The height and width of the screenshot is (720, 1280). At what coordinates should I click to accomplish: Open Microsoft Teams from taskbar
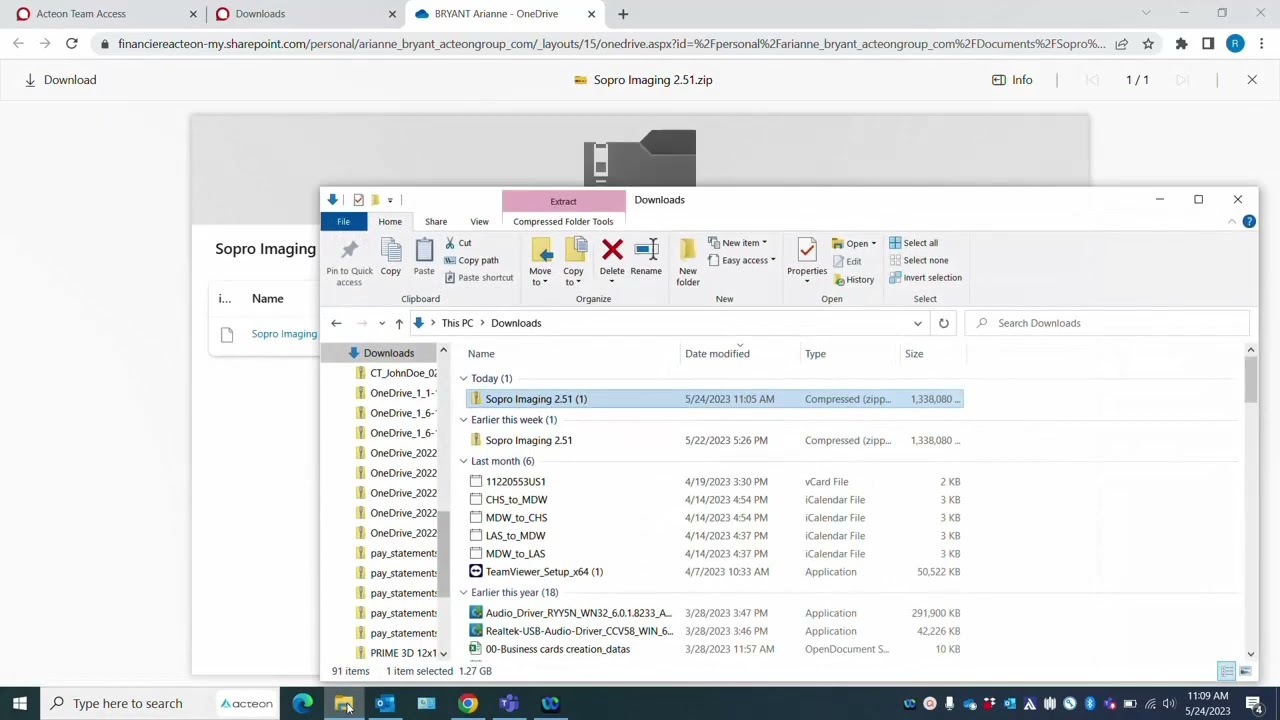[x=509, y=703]
